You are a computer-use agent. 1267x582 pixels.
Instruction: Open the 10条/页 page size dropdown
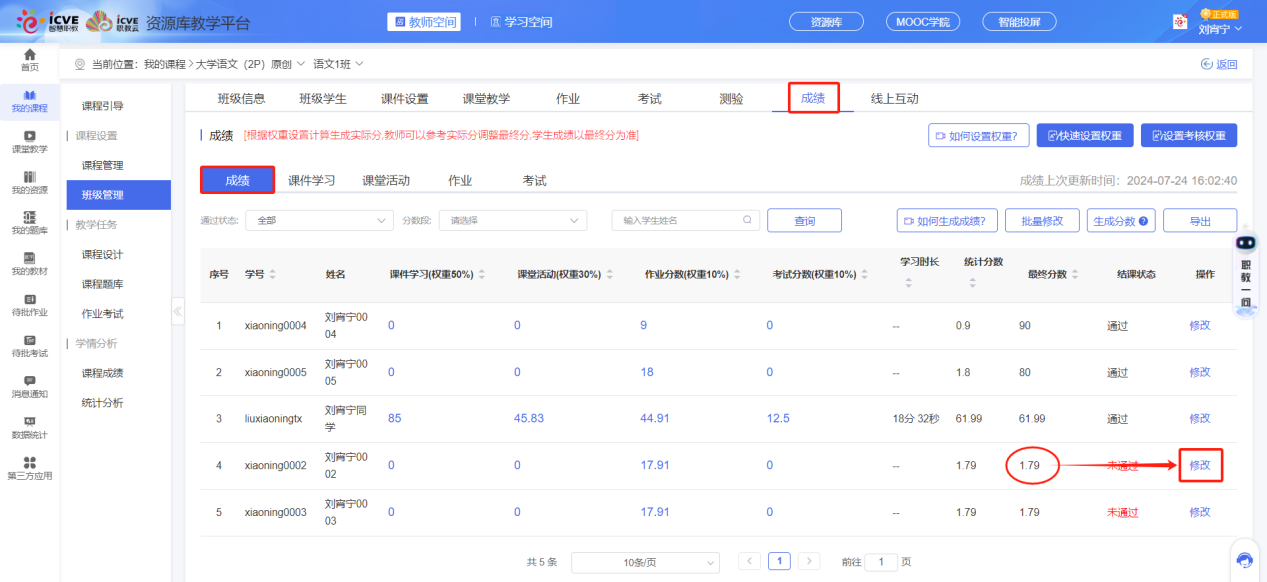[644, 562]
